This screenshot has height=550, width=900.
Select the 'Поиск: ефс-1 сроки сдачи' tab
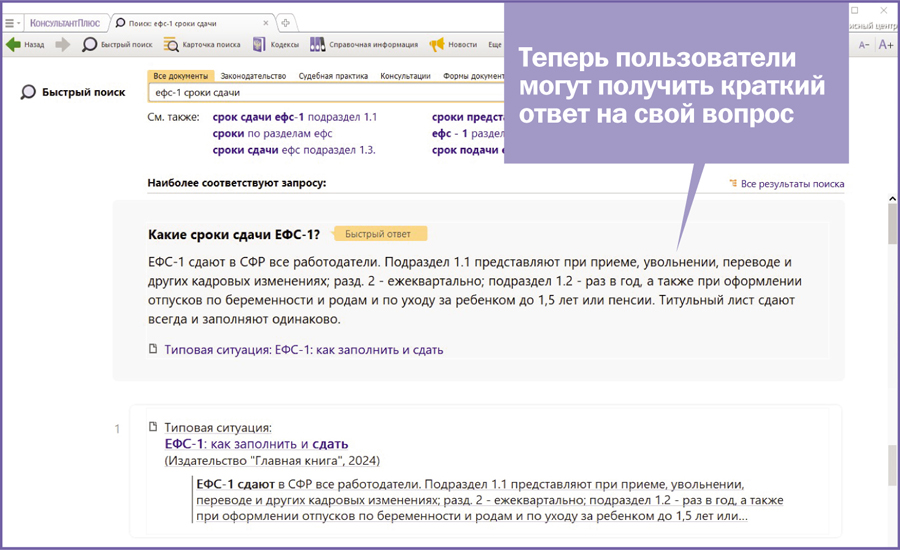point(172,24)
